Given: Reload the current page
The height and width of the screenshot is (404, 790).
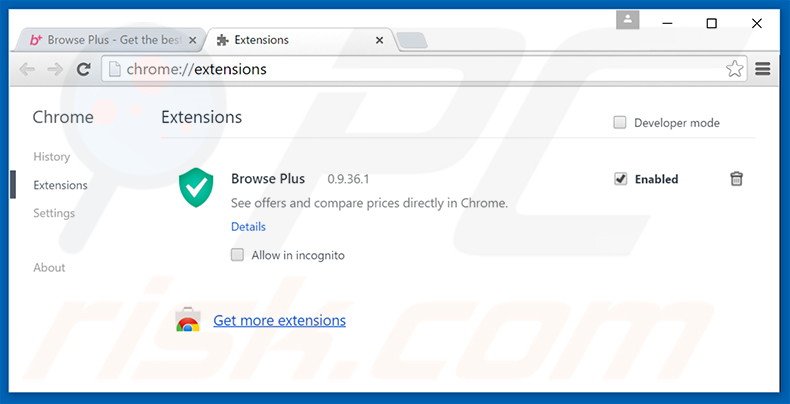Looking at the screenshot, I should point(84,69).
